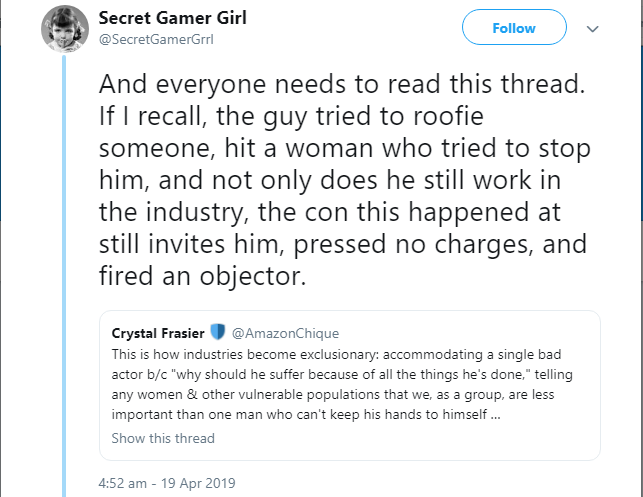Viewport: 643px width, 497px height.
Task: Open the @SecretGamerGrrl handle link
Action: point(156,39)
